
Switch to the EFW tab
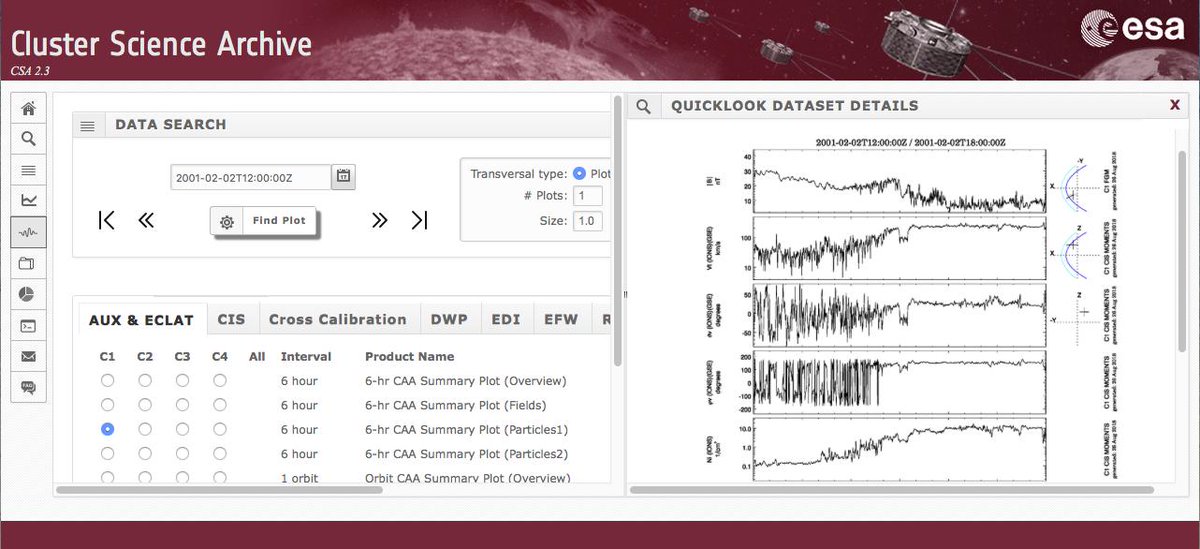(561, 320)
